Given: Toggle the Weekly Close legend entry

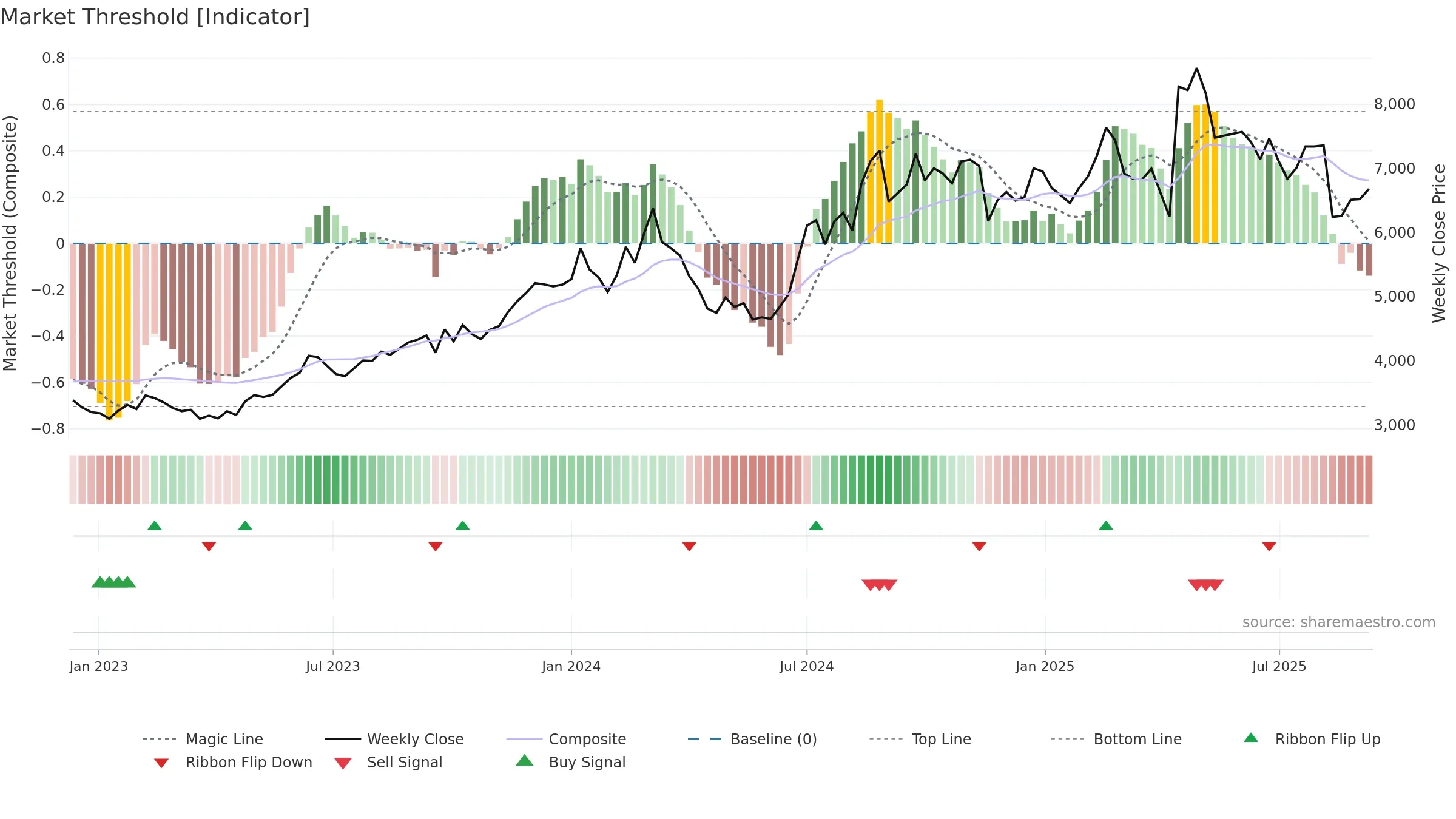Looking at the screenshot, I should click(x=394, y=739).
